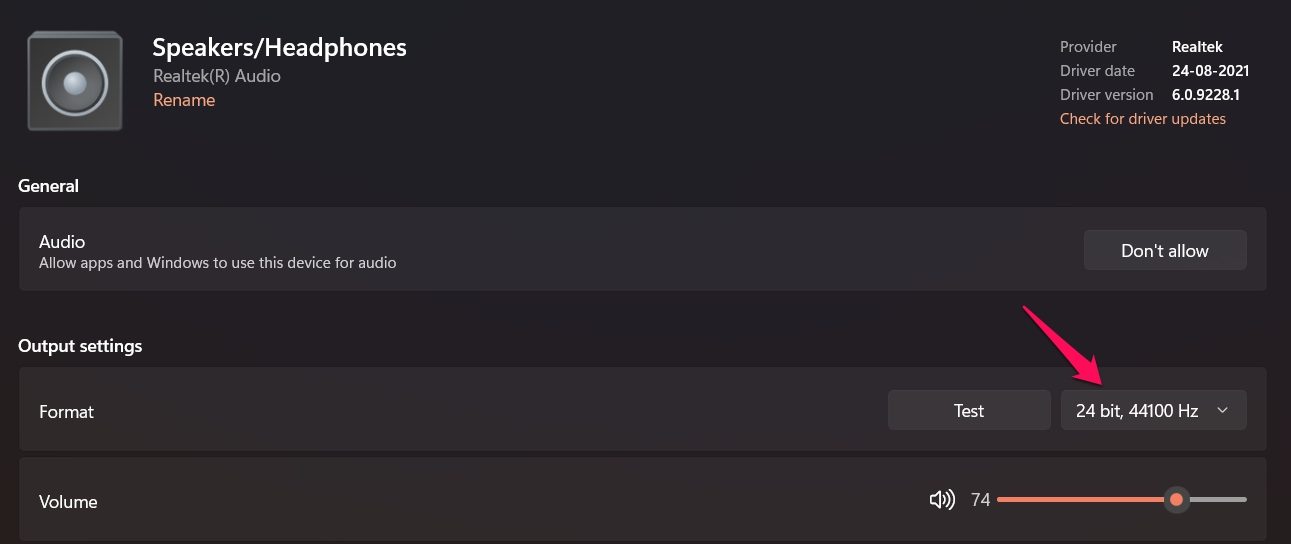Select the Speakers/Headphones device title

(x=279, y=47)
